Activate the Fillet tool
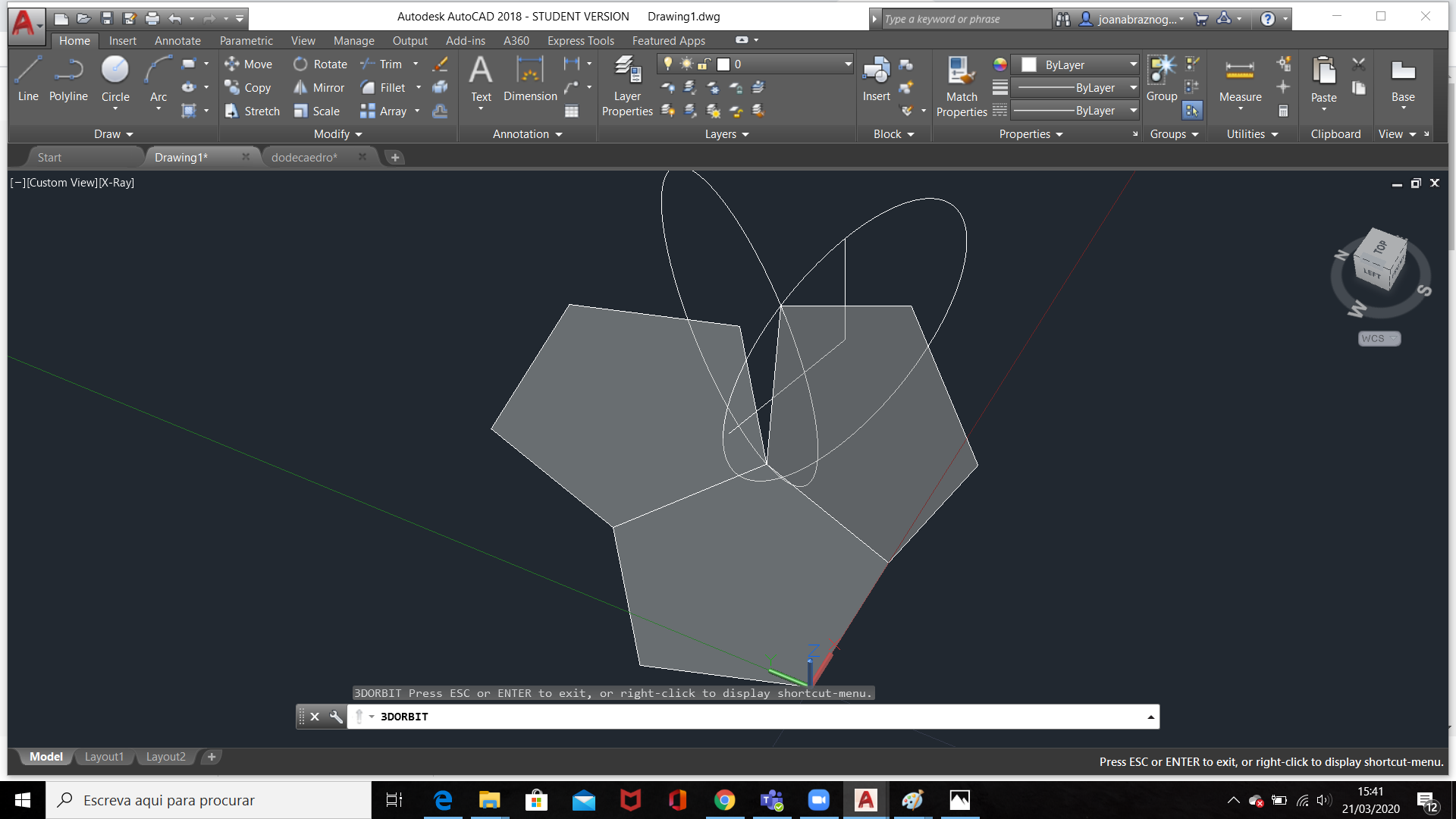This screenshot has width=1456, height=819. click(x=383, y=88)
